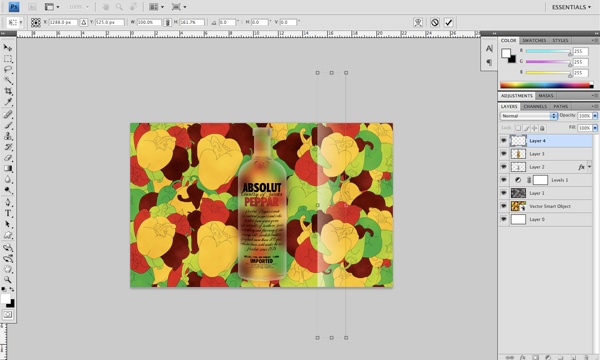Open the Fill slider dropdown arrow
Image resolution: width=600 pixels, height=360 pixels.
coord(595,128)
